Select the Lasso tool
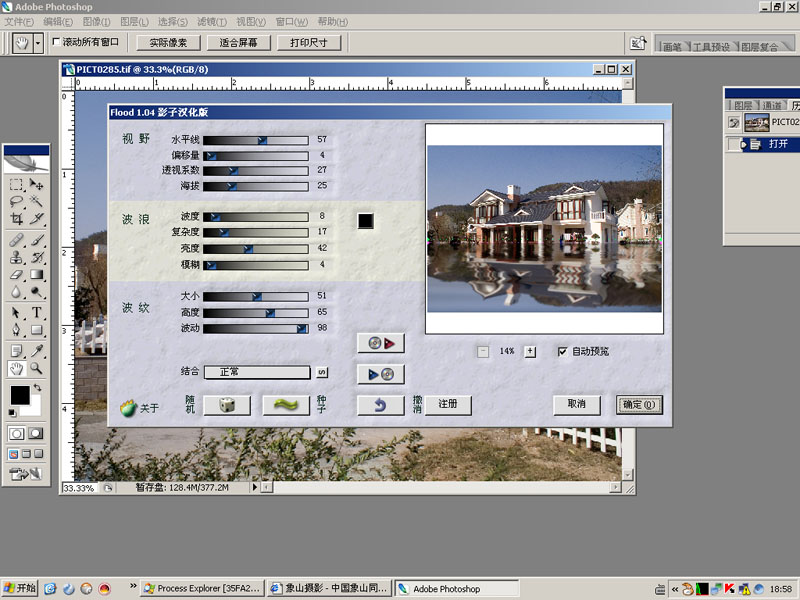Viewport: 800px width, 600px height. (16, 202)
